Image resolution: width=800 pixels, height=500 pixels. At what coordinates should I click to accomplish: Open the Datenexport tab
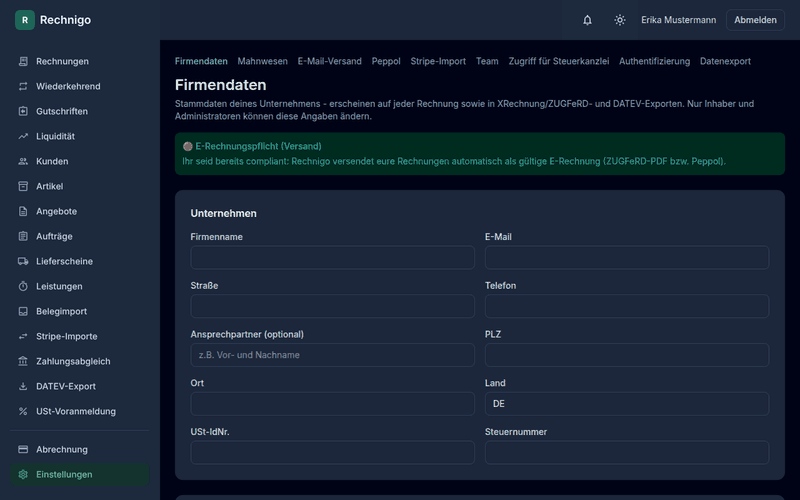coord(725,61)
